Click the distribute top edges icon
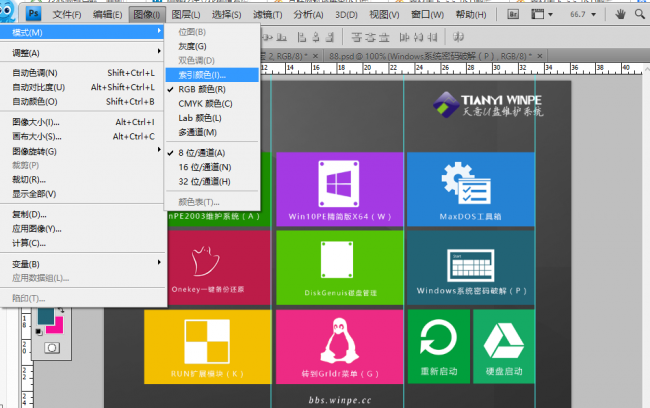Screen dimensions: 650x408 [357, 37]
